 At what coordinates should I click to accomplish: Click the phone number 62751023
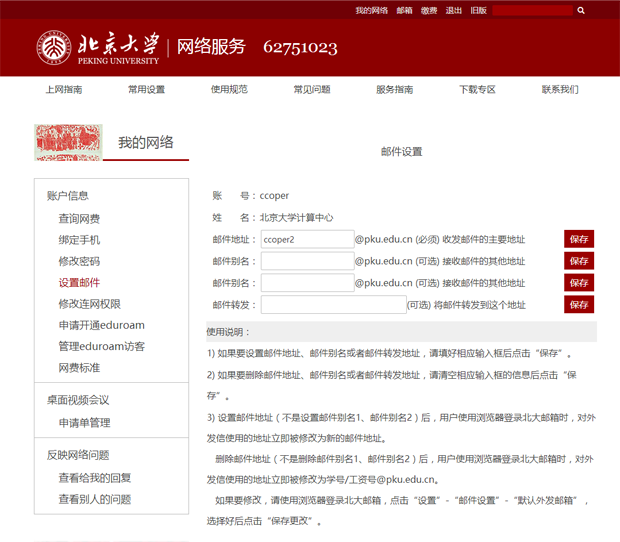(300, 48)
